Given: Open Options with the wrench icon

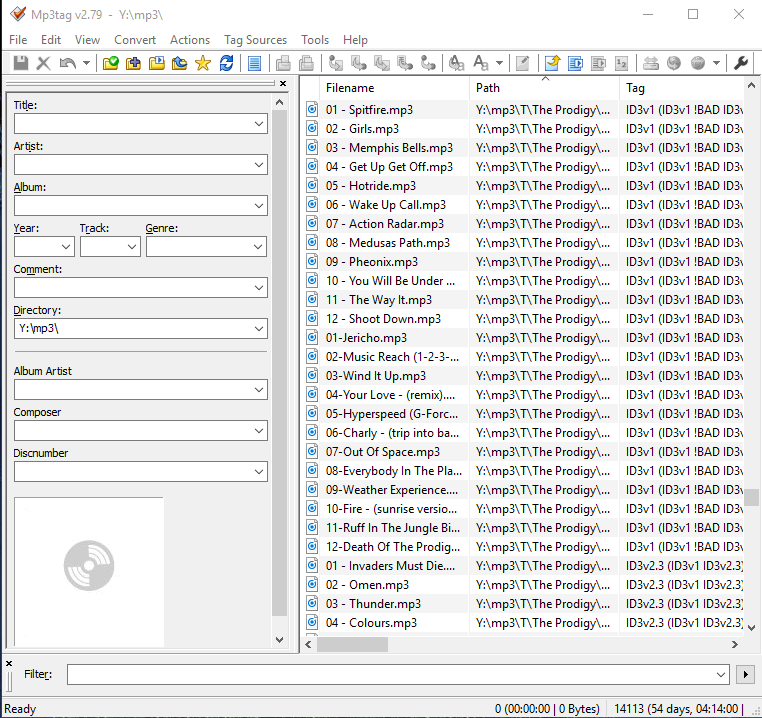Looking at the screenshot, I should pyautogui.click(x=740, y=63).
